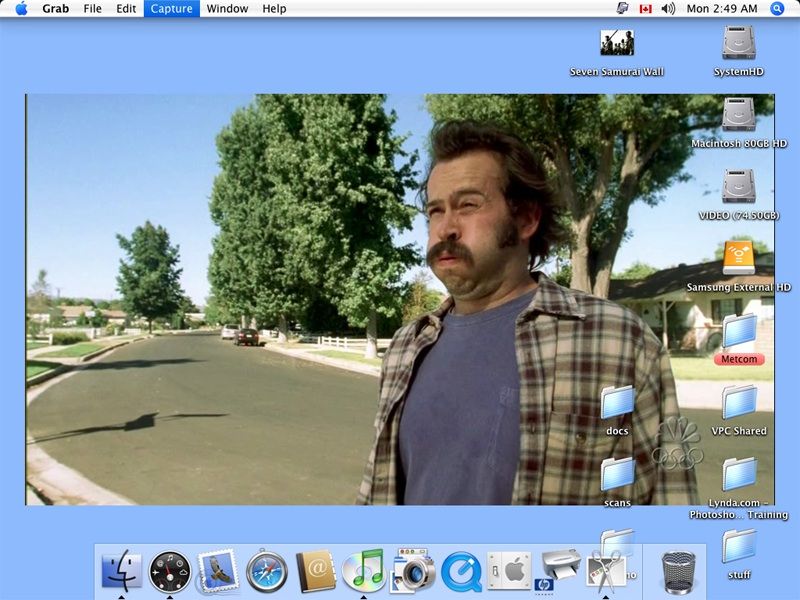Select the scans folder on desktop
800x600 pixels.
click(617, 474)
